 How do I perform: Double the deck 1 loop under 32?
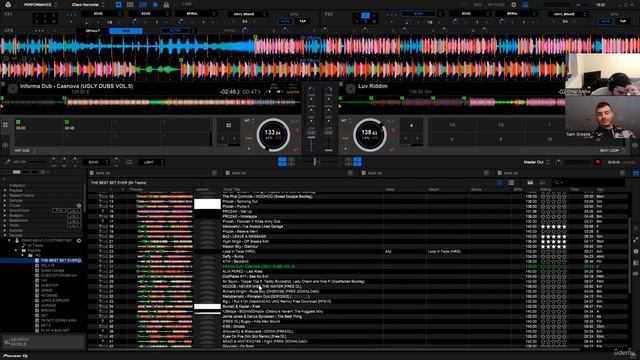[x=234, y=139]
